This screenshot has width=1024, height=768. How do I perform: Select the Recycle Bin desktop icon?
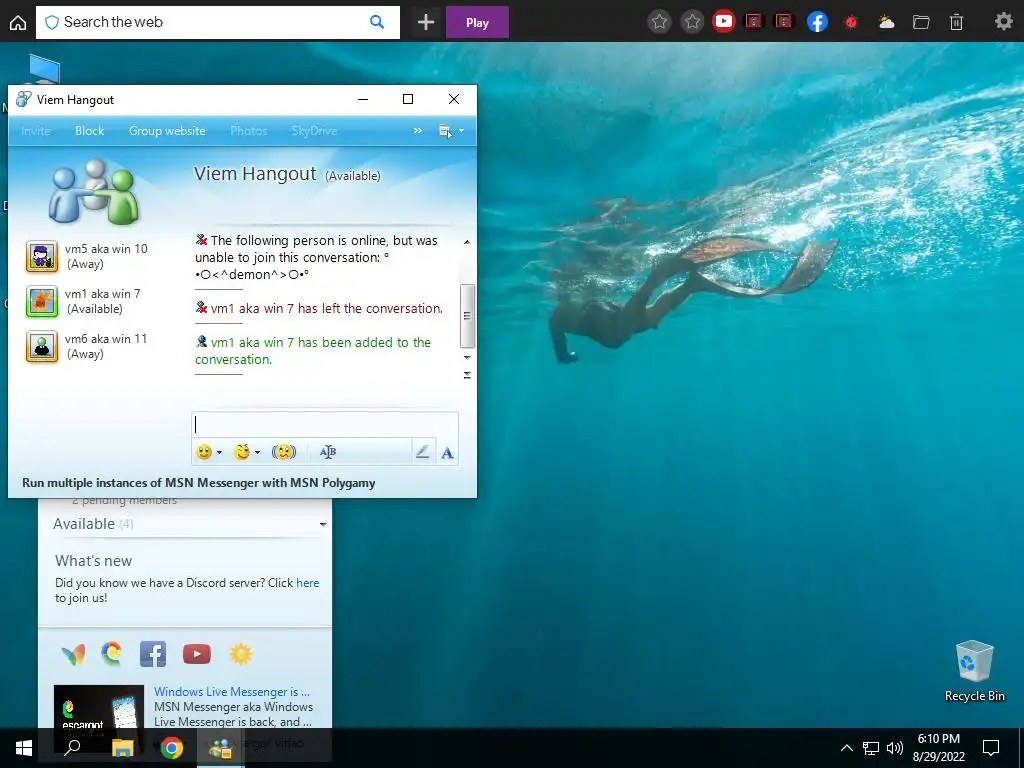tap(974, 671)
